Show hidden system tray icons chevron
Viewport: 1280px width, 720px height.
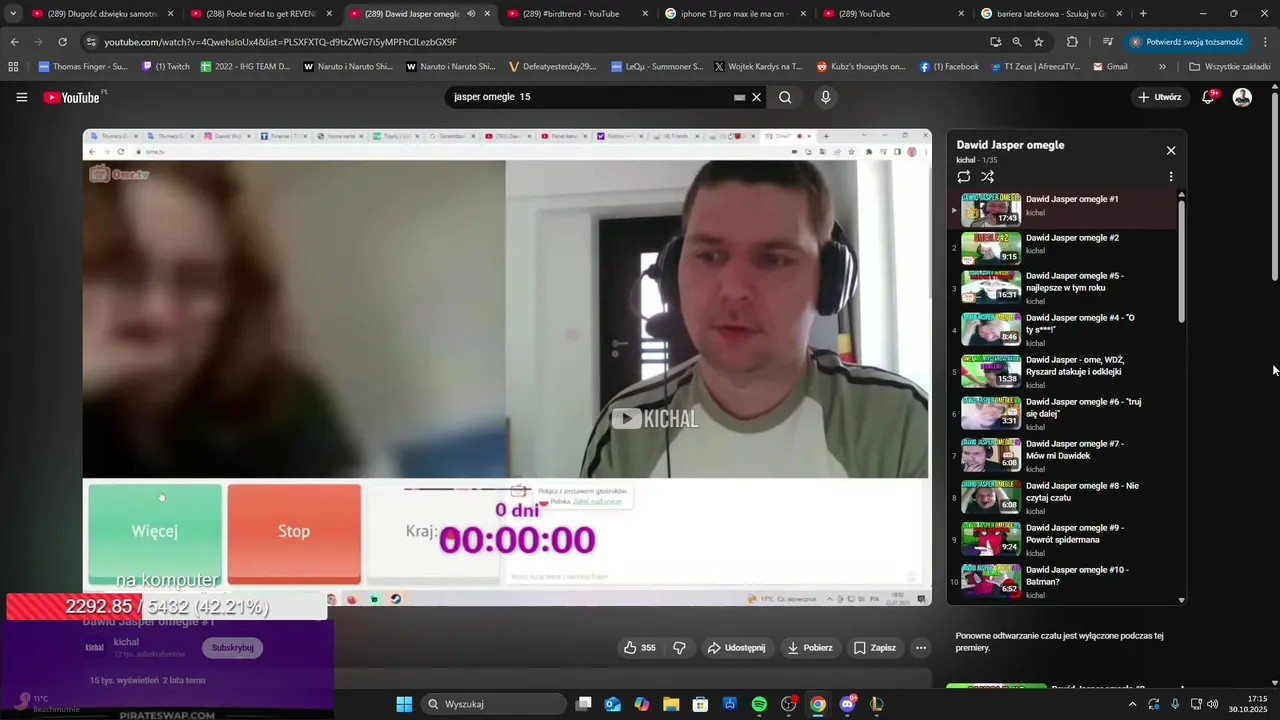1132,704
